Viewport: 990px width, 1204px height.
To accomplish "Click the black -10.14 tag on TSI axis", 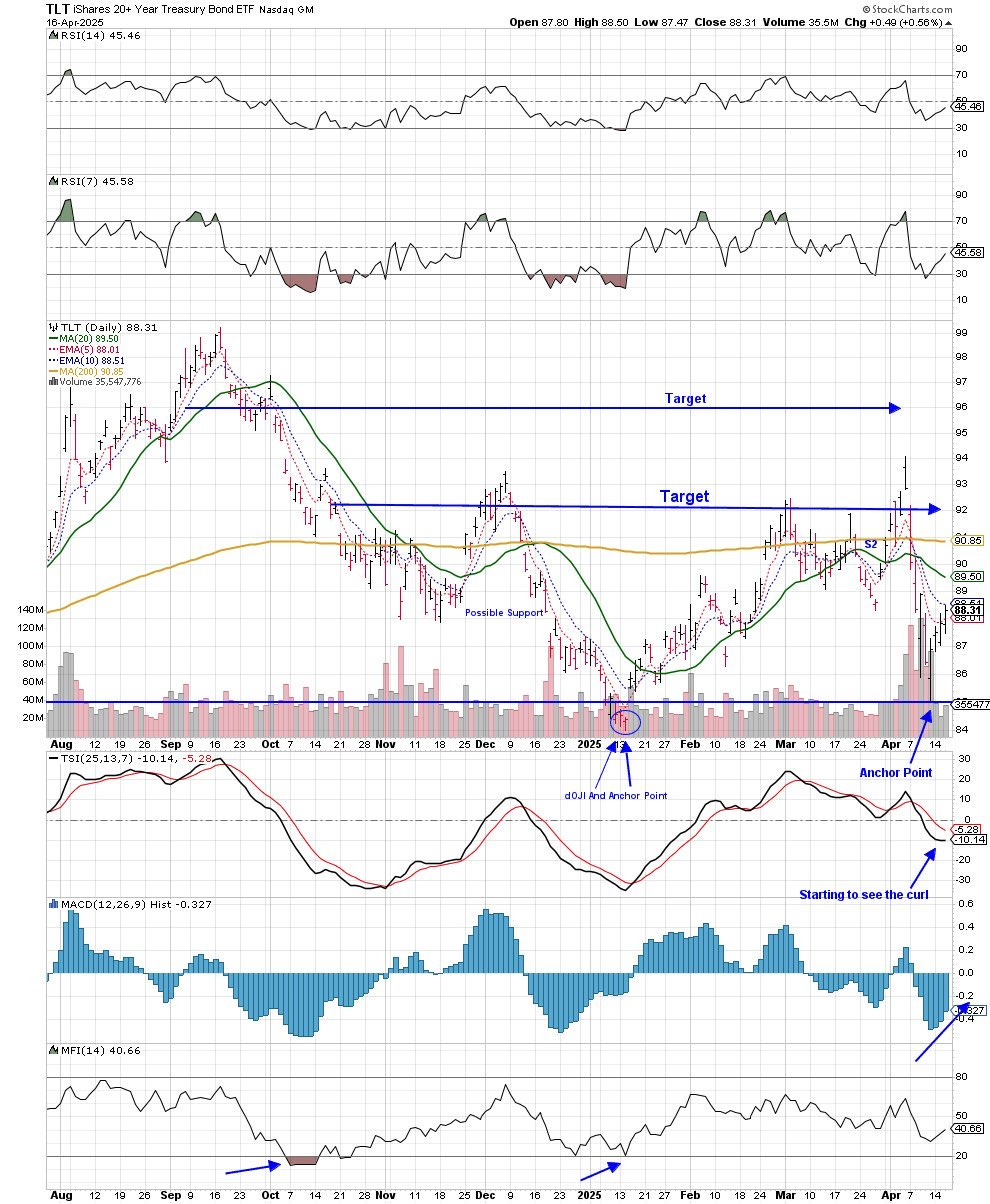I will 968,840.
